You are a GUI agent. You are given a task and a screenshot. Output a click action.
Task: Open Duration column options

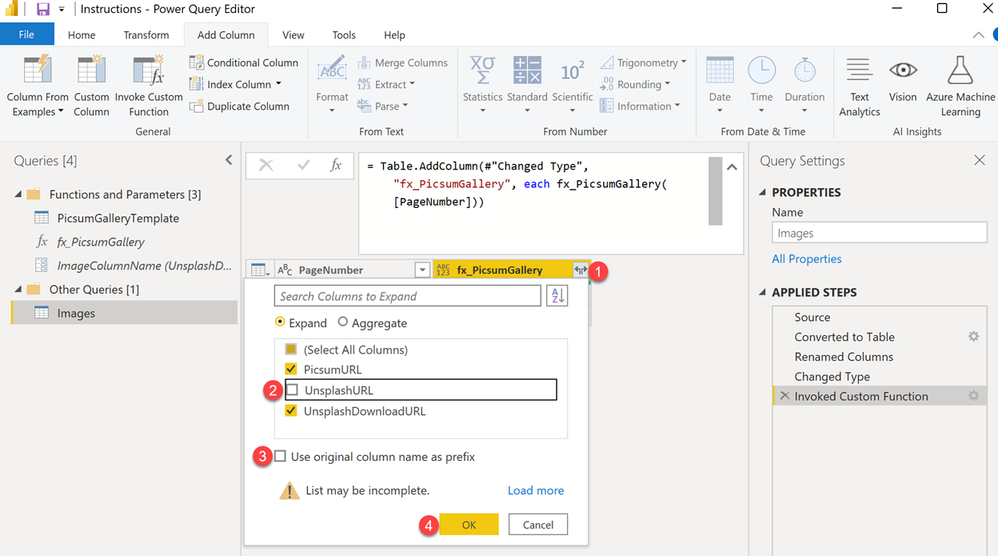click(805, 86)
